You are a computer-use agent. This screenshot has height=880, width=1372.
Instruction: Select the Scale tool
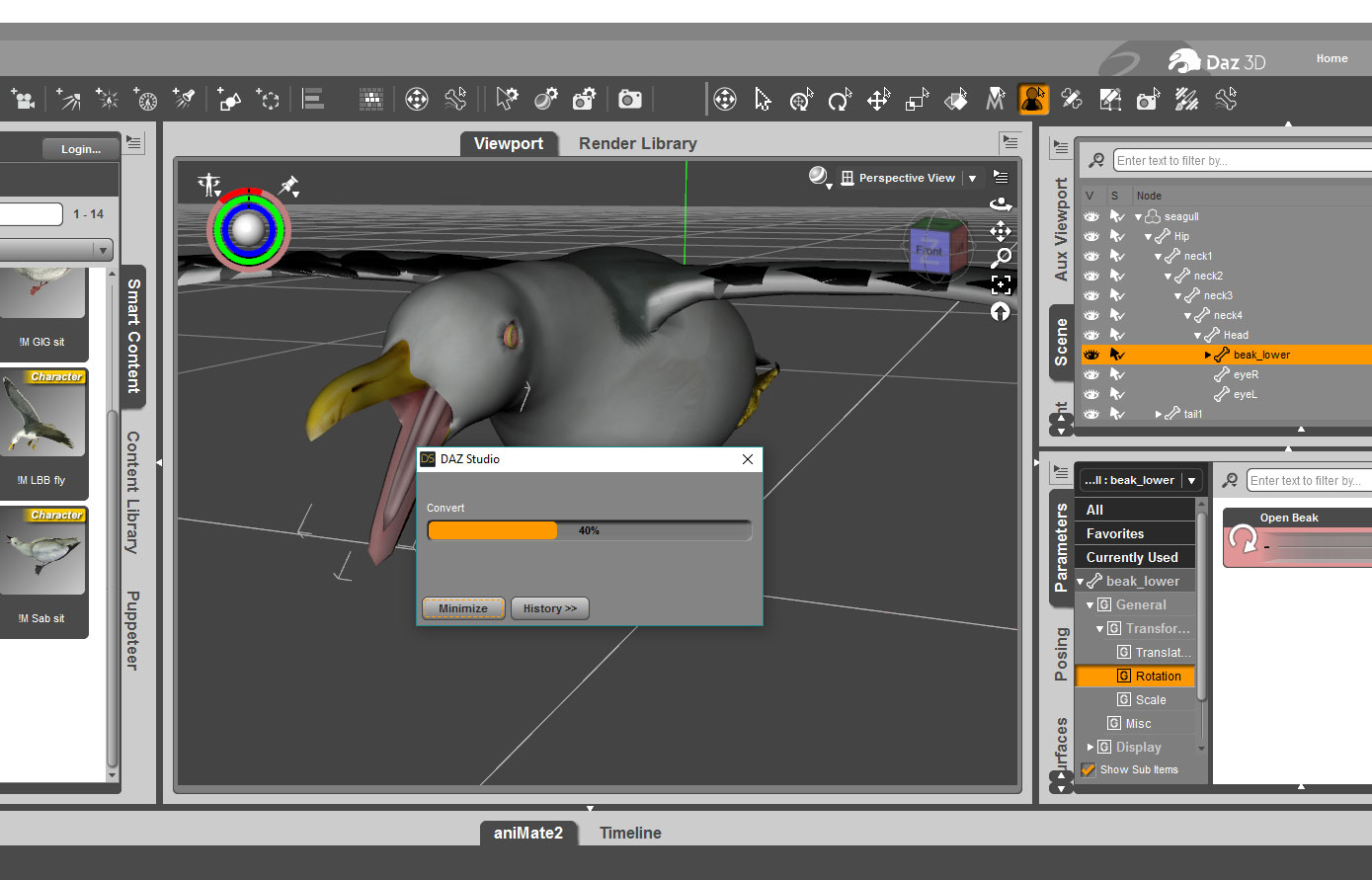(918, 99)
